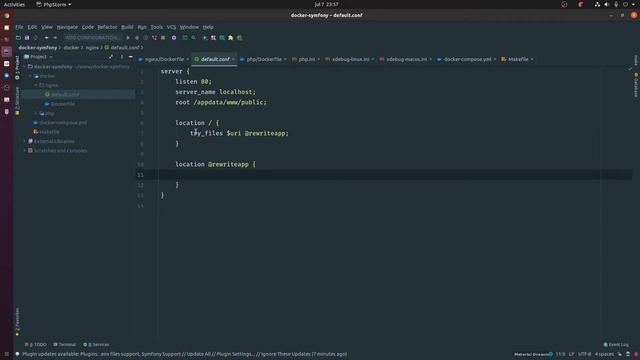640x360 pixels.
Task: Switch to the nginx/Dockerfile tab
Action: pos(164,59)
